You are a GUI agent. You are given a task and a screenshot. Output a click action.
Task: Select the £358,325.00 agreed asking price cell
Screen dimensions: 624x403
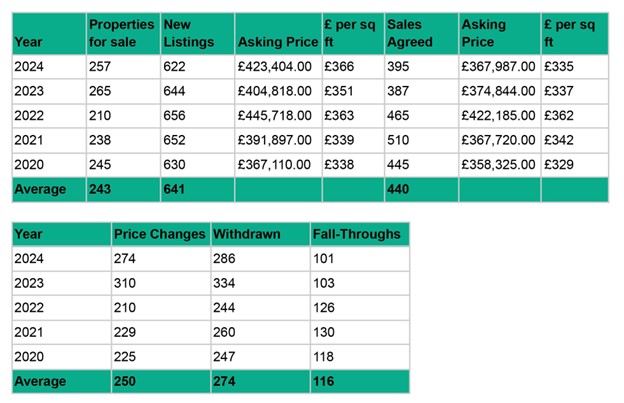499,165
